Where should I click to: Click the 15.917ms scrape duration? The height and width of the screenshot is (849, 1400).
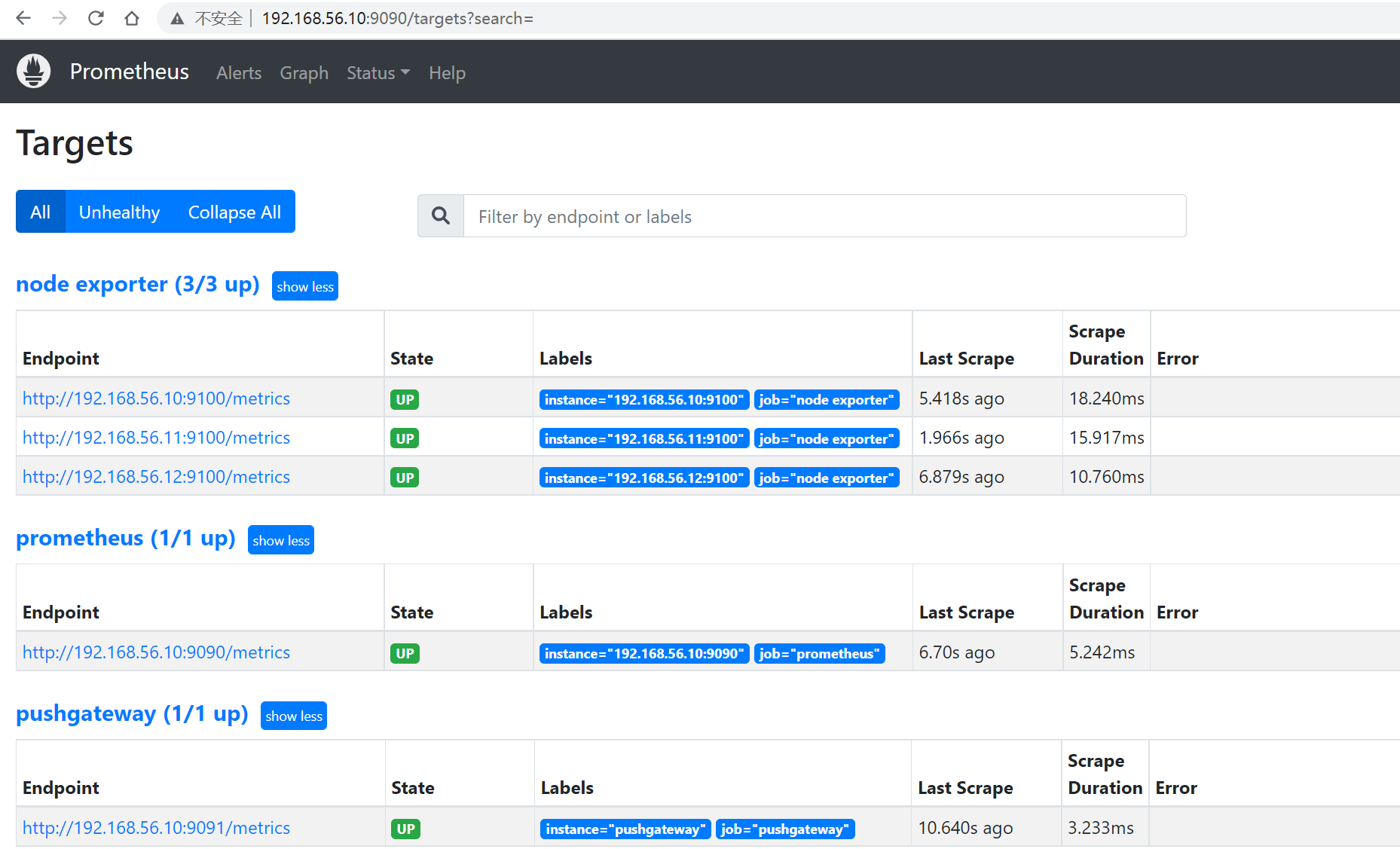pyautogui.click(x=1106, y=438)
